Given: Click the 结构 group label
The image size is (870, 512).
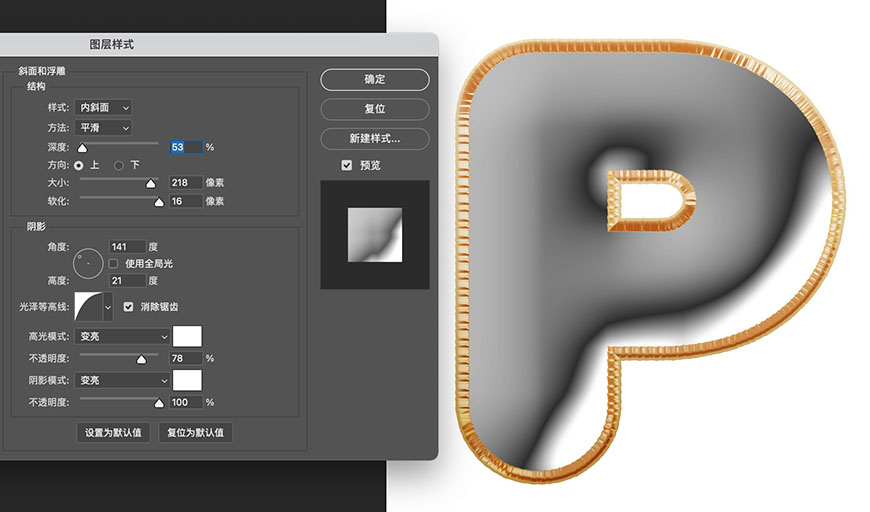Looking at the screenshot, I should 36,86.
